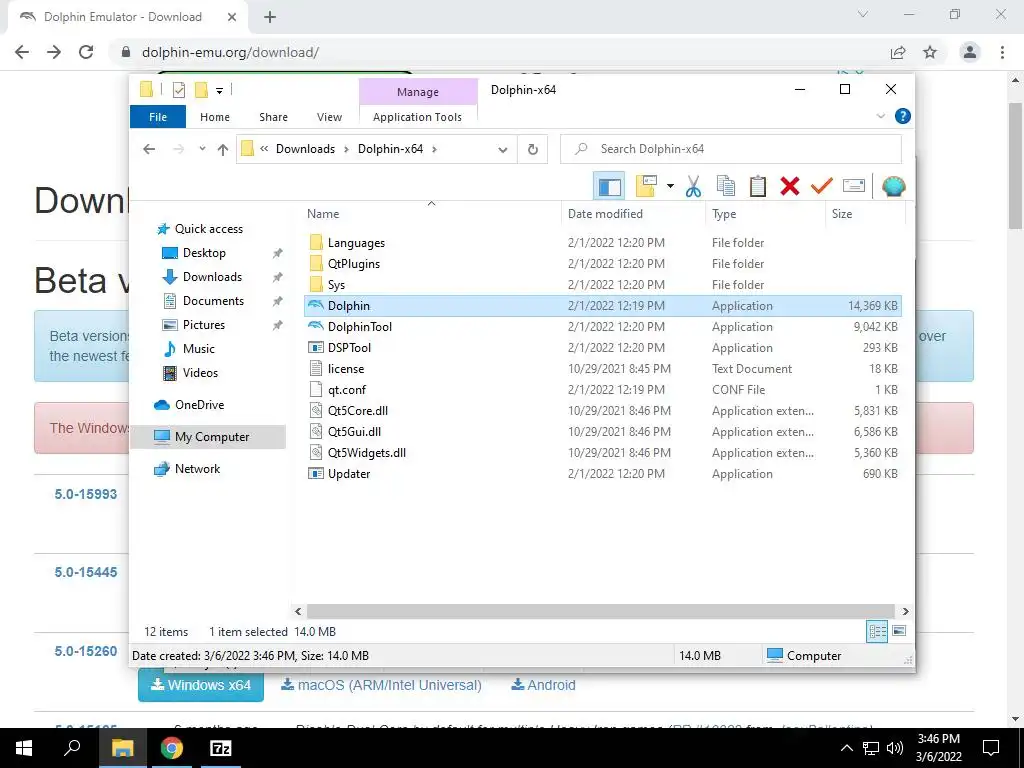This screenshot has width=1024, height=768.
Task: Open Downloads in navigation pane
Action: pos(212,277)
